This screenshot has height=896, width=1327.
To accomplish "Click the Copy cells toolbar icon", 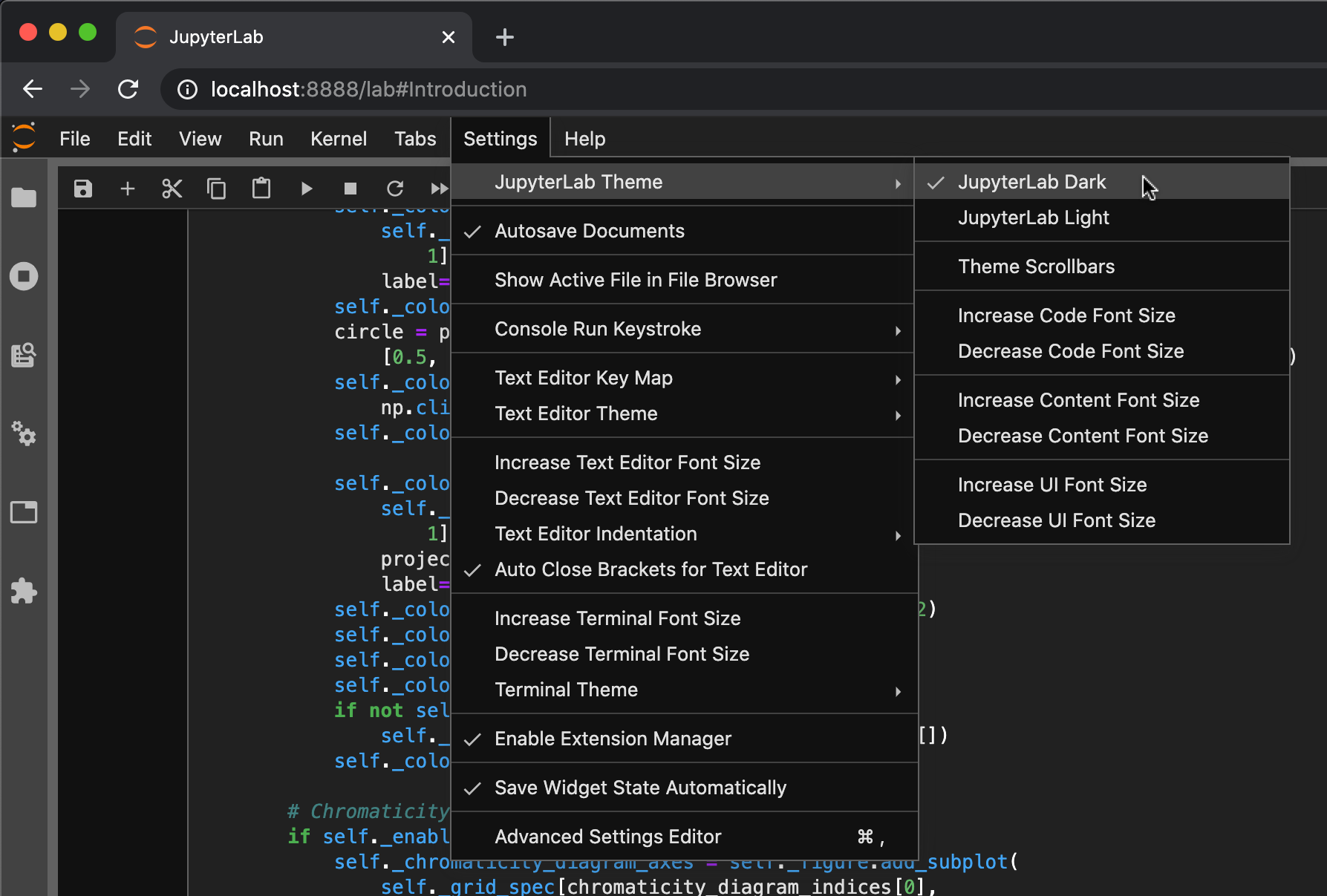I will (x=216, y=189).
